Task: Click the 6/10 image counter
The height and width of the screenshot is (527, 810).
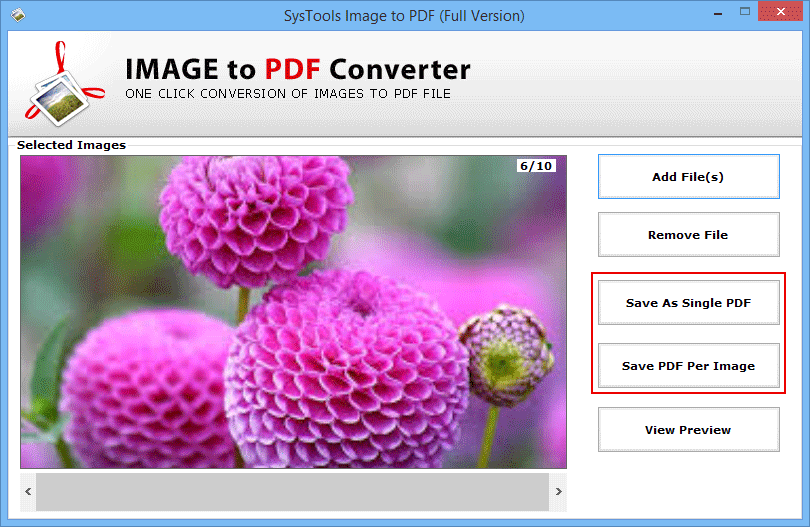Action: coord(536,166)
